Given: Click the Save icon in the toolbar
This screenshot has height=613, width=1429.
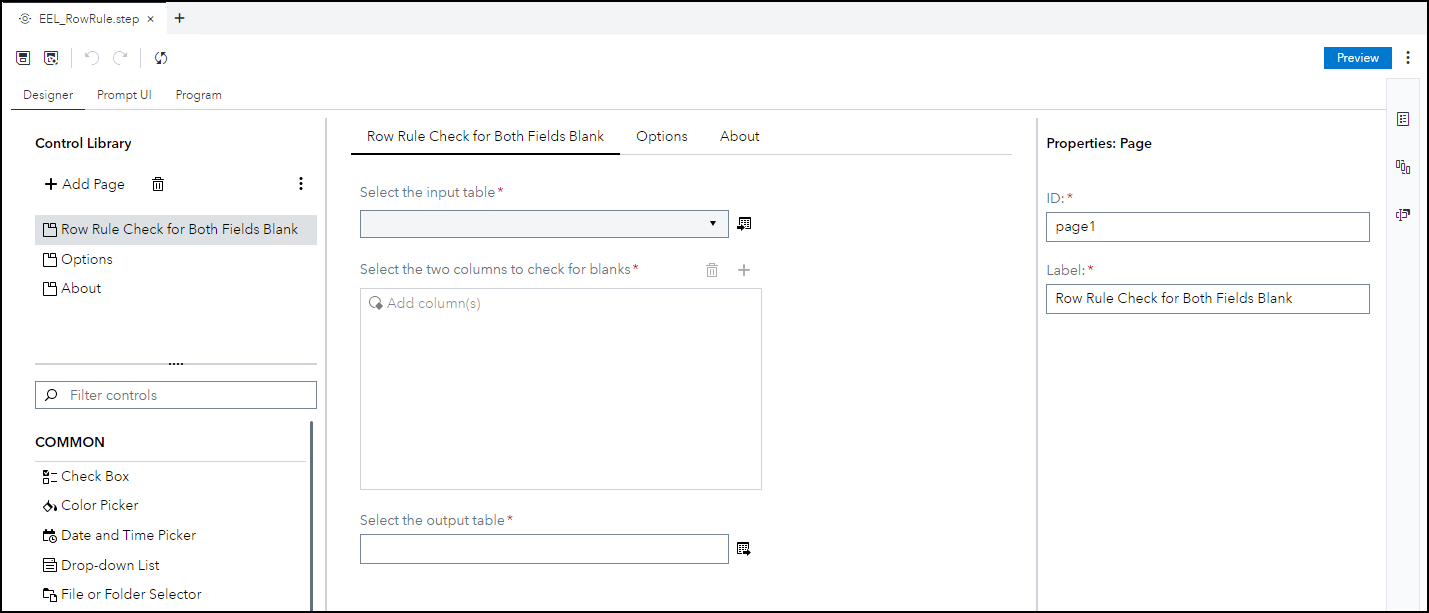Looking at the screenshot, I should click(23, 58).
